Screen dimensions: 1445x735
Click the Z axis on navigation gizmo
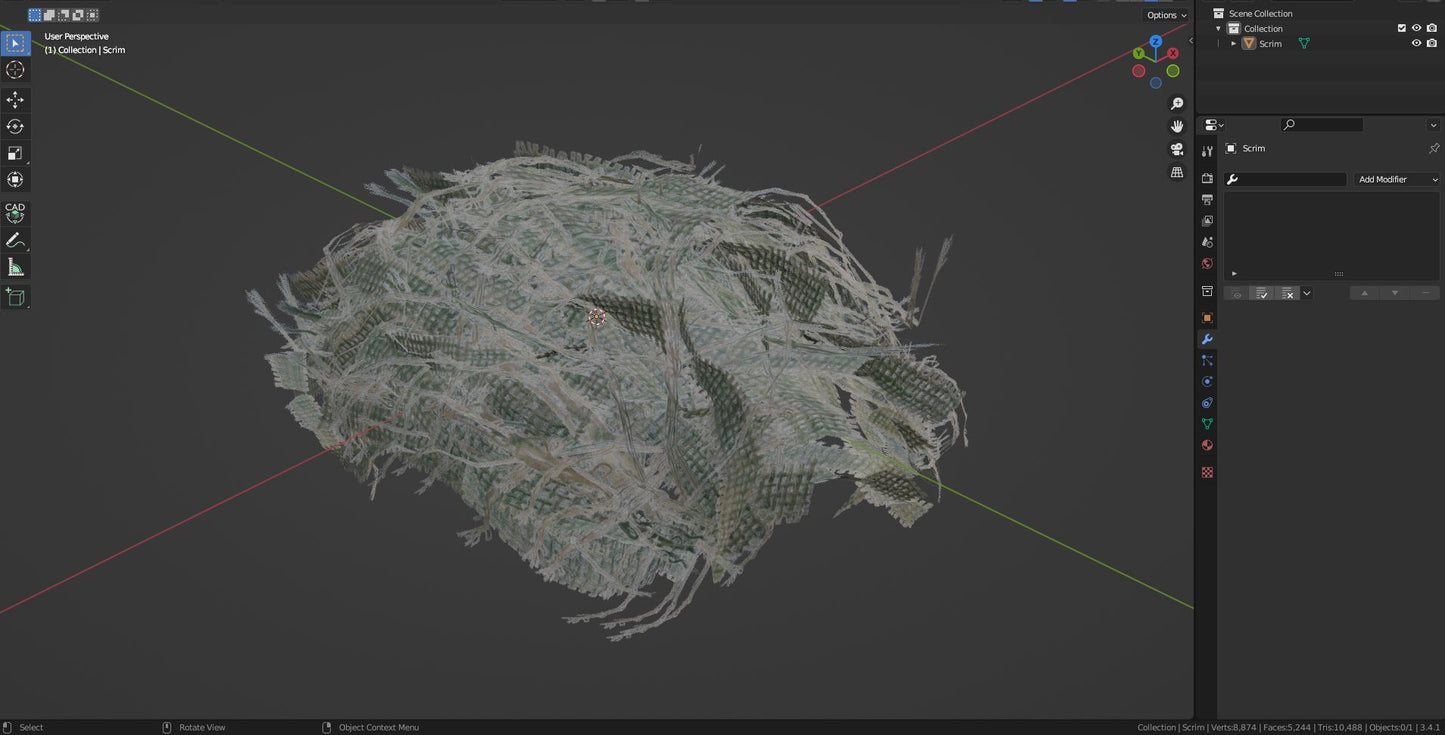[1155, 42]
